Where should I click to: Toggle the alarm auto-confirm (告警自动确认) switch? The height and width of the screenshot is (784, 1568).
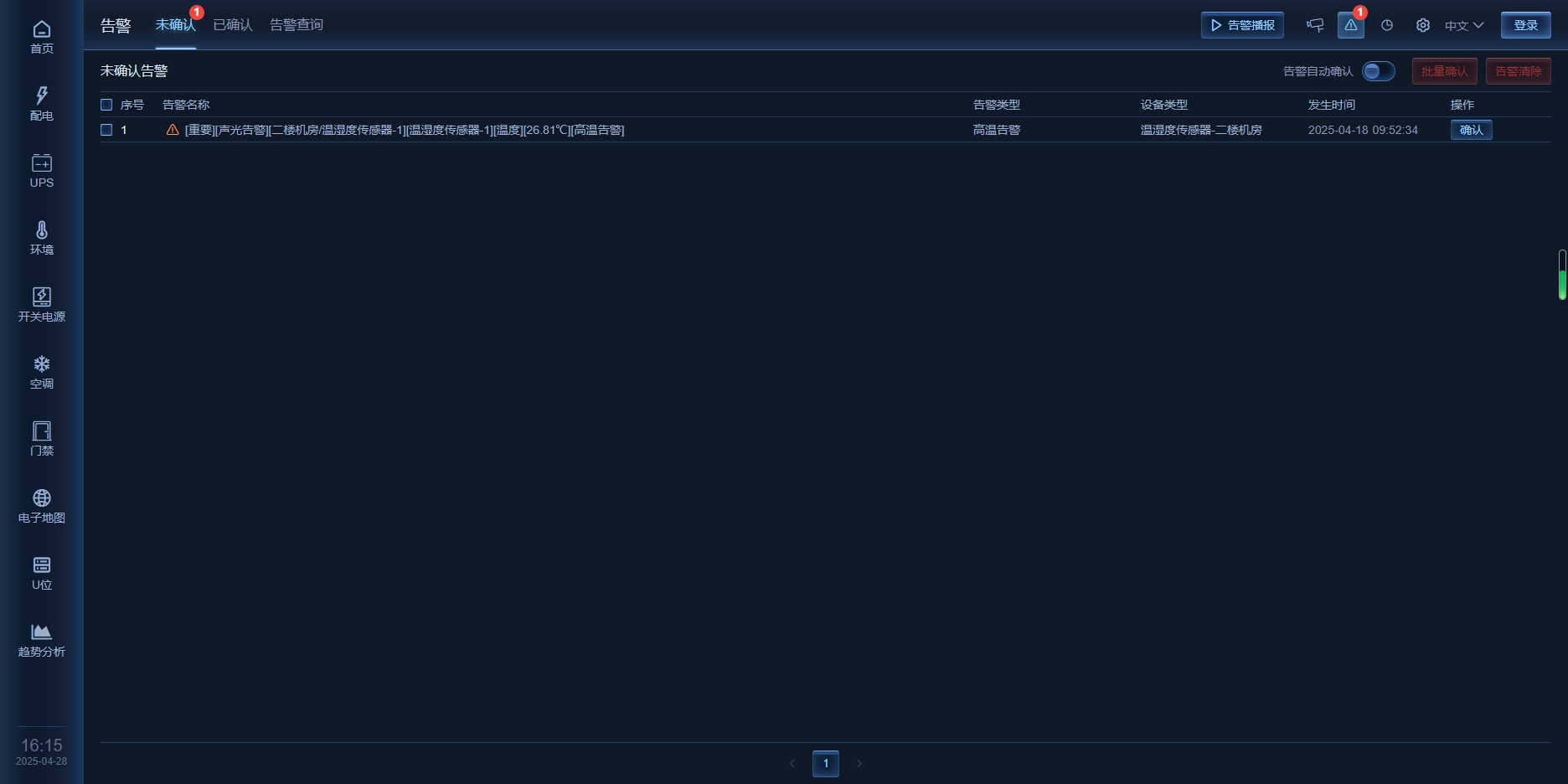tap(1378, 71)
